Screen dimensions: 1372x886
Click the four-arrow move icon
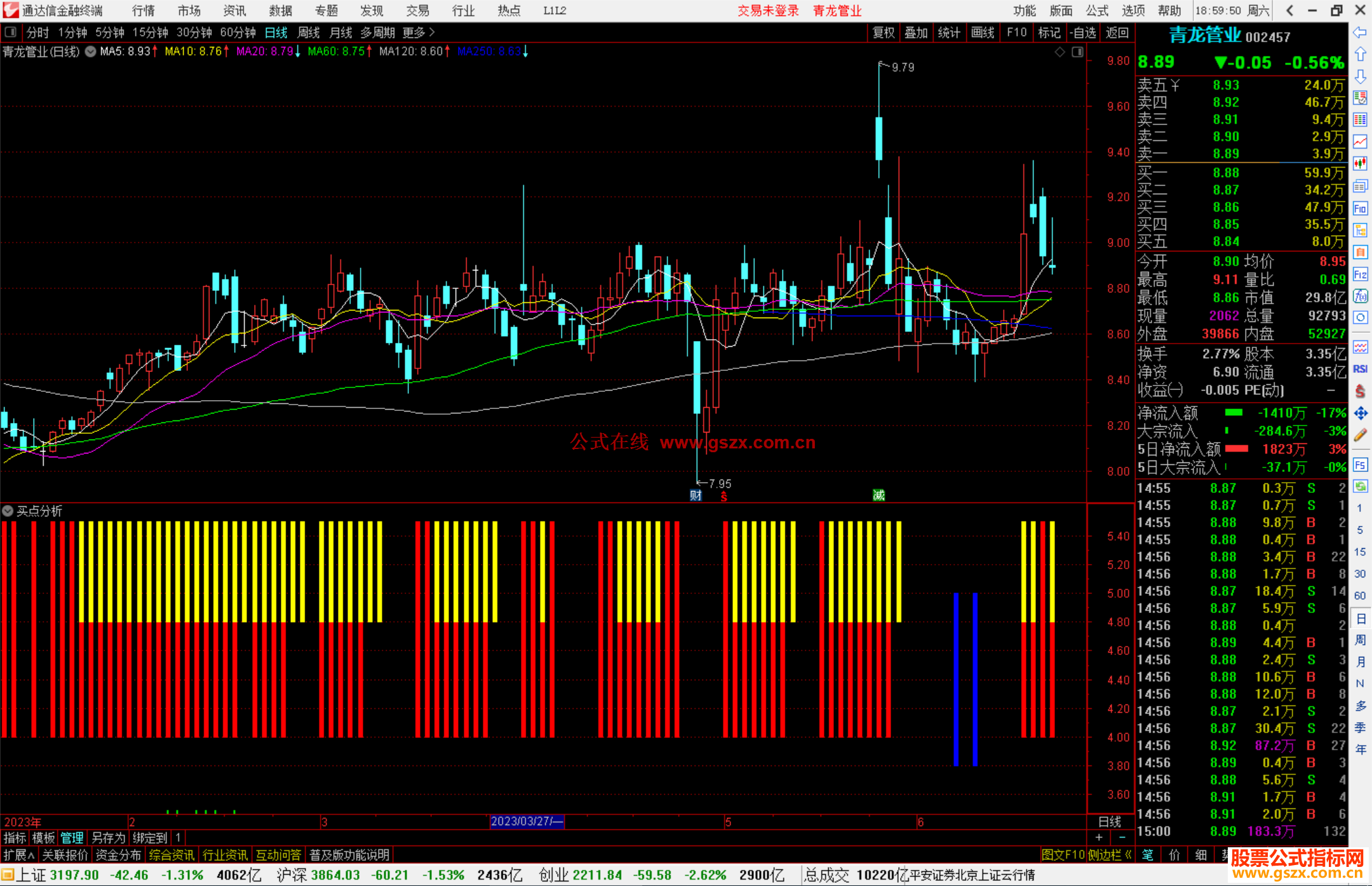tap(1360, 413)
